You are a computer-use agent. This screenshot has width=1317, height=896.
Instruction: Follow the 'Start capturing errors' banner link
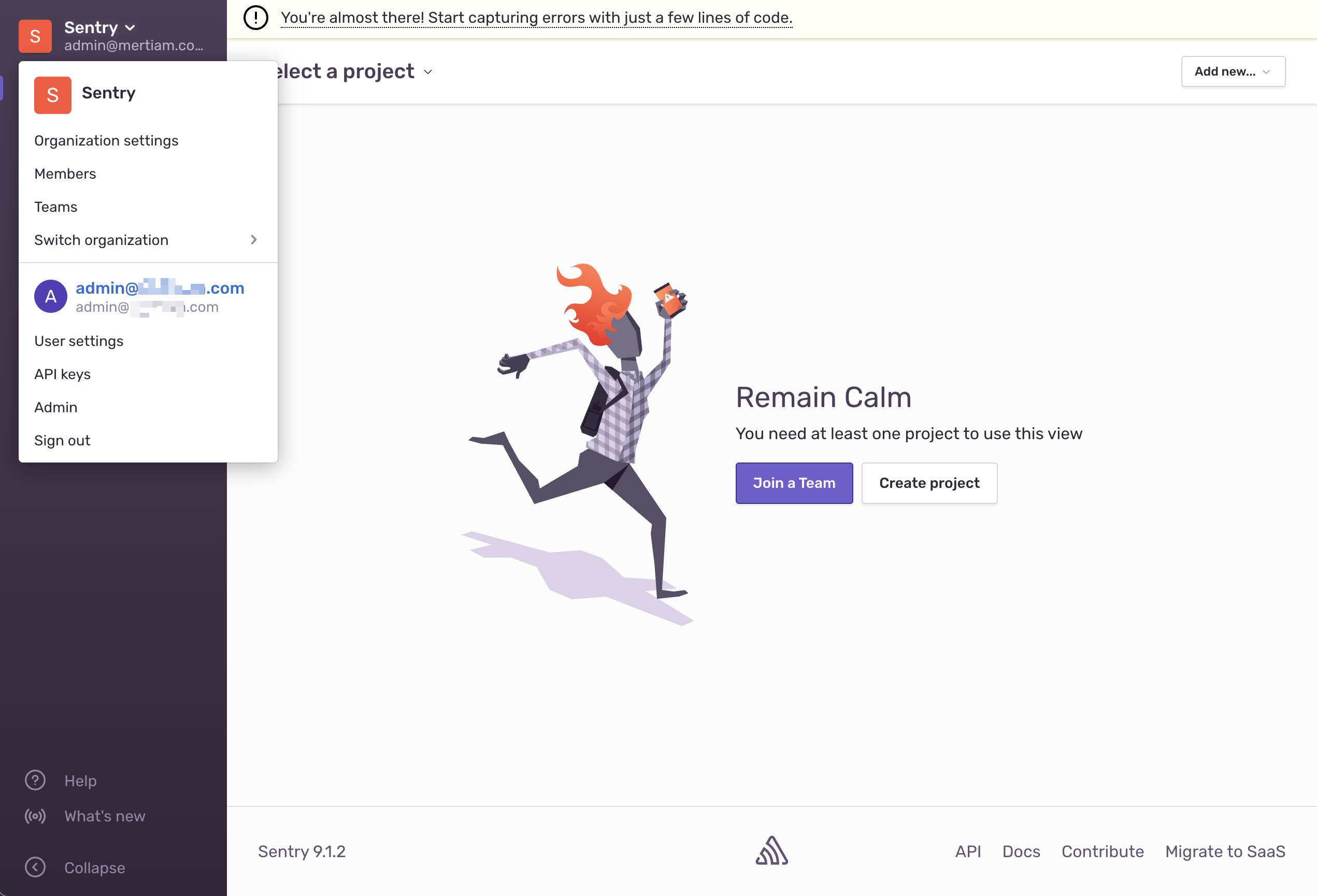[536, 18]
